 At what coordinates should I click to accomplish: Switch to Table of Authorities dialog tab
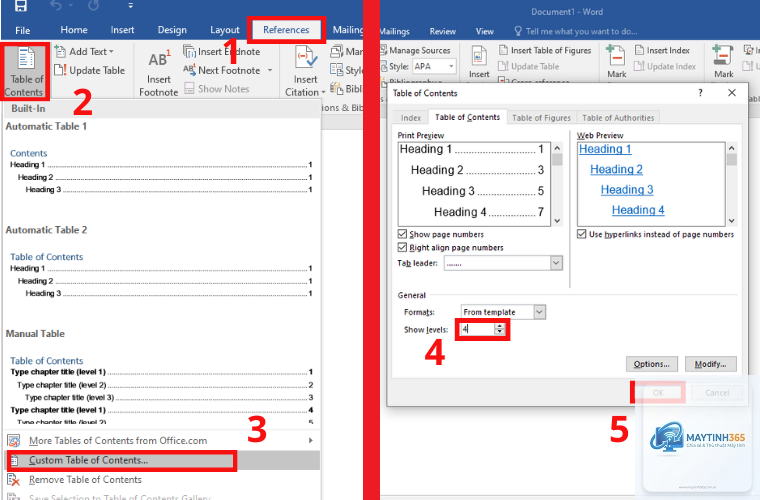tap(618, 118)
